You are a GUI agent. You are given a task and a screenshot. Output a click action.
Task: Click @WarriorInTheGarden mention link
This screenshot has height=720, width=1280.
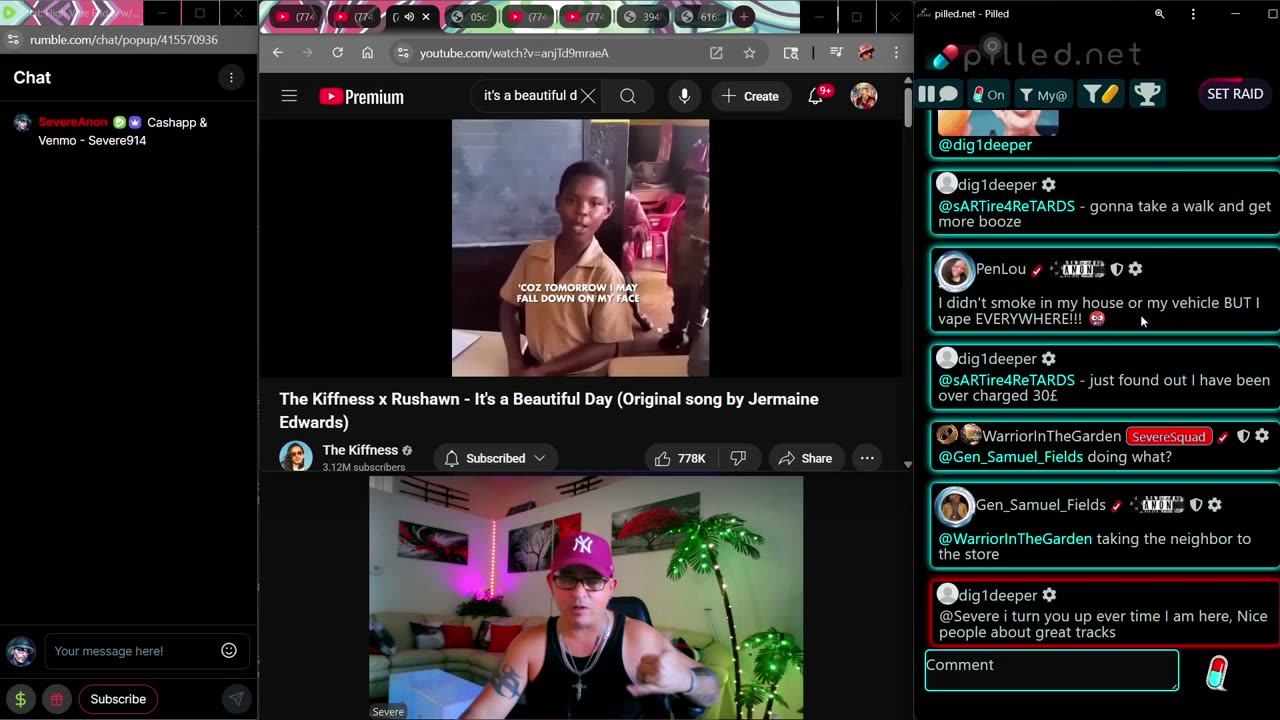[x=1015, y=539]
